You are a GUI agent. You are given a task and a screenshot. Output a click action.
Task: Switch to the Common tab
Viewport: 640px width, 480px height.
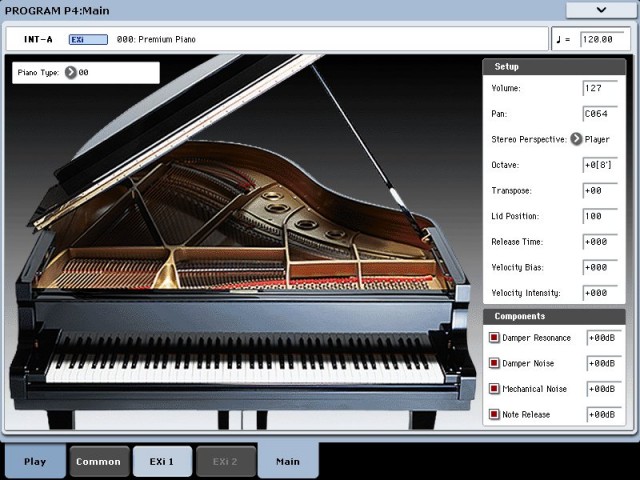click(99, 461)
